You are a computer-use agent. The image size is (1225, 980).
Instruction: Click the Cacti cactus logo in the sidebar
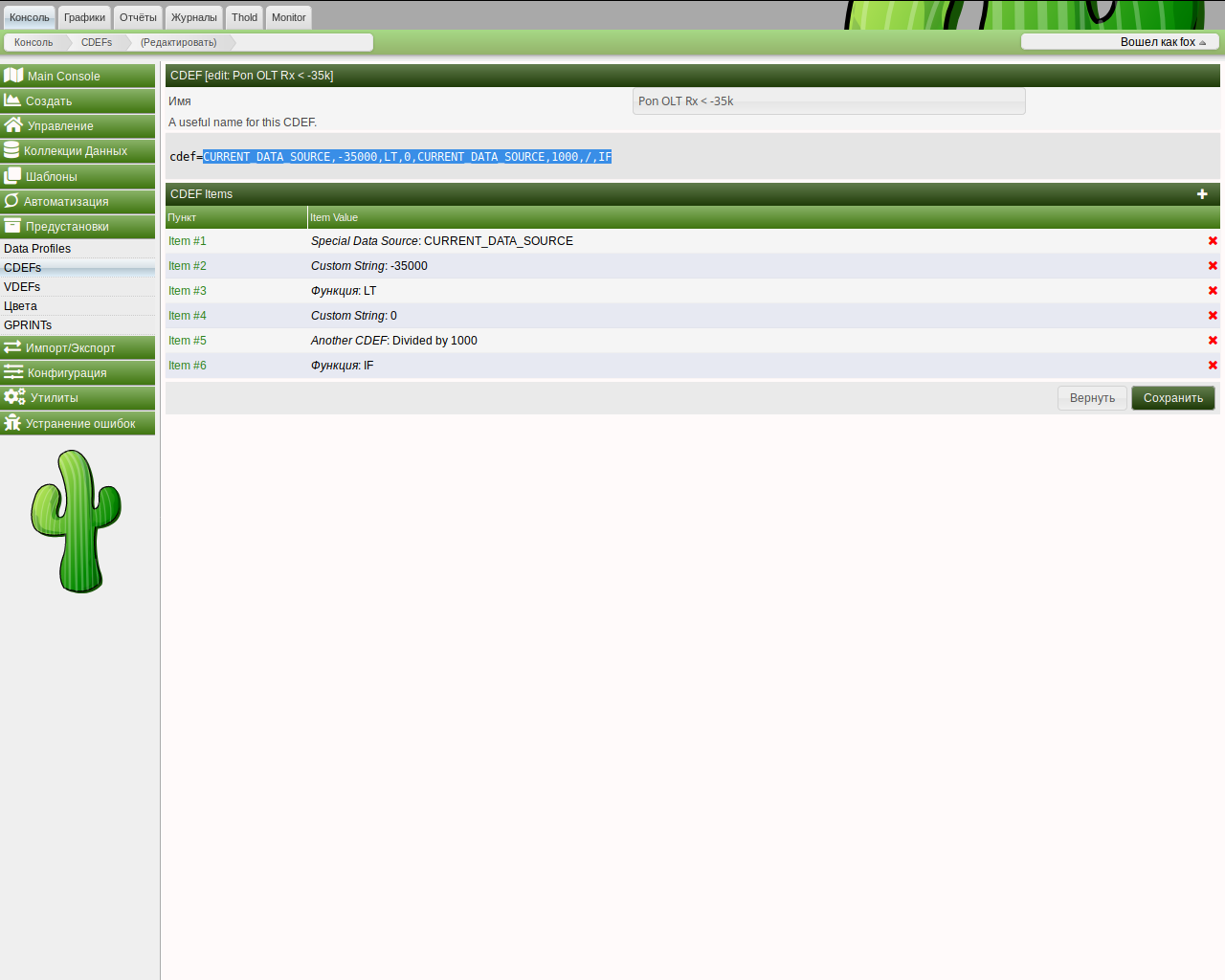77,522
